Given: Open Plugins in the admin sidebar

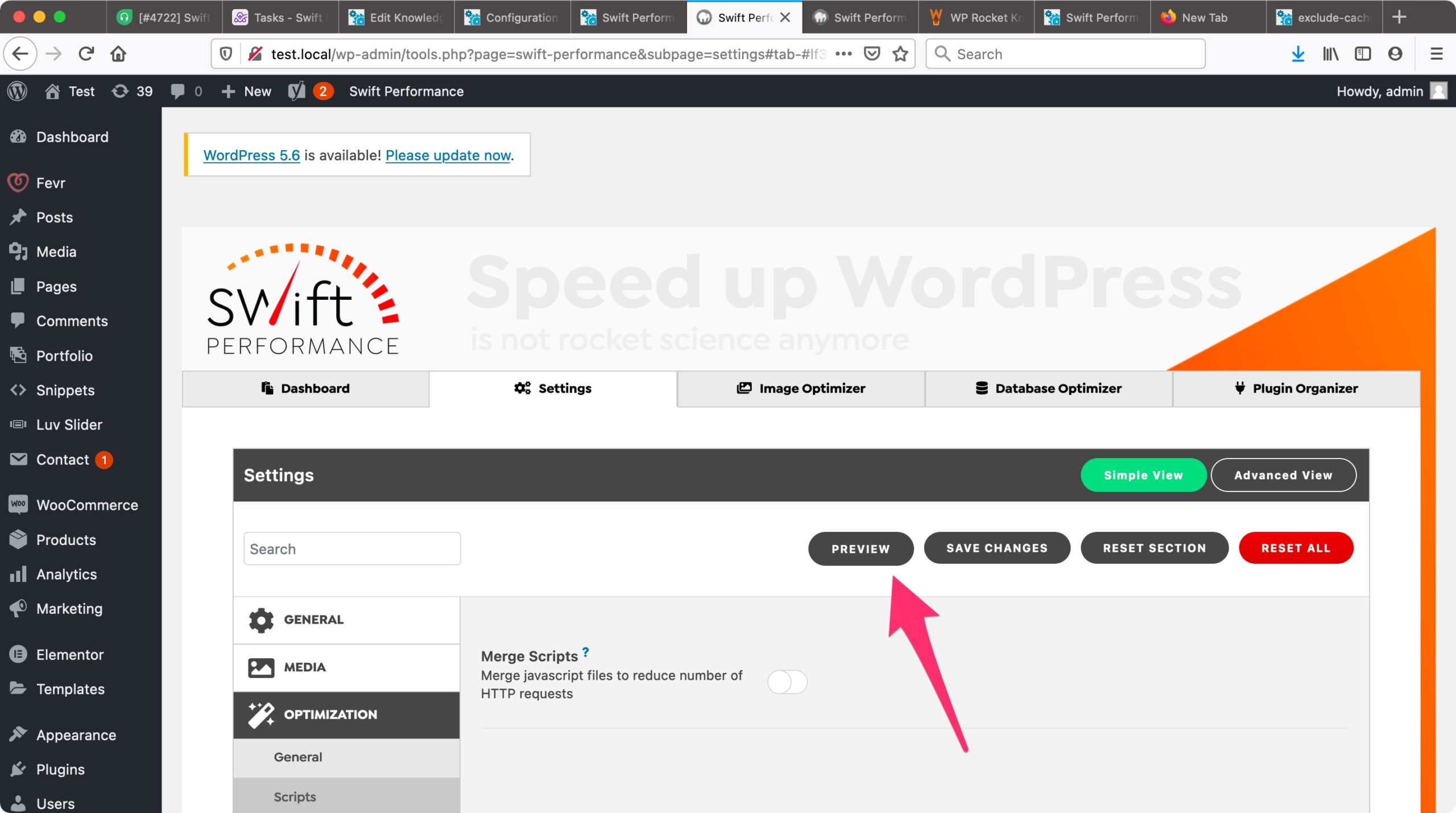Looking at the screenshot, I should pos(81,770).
